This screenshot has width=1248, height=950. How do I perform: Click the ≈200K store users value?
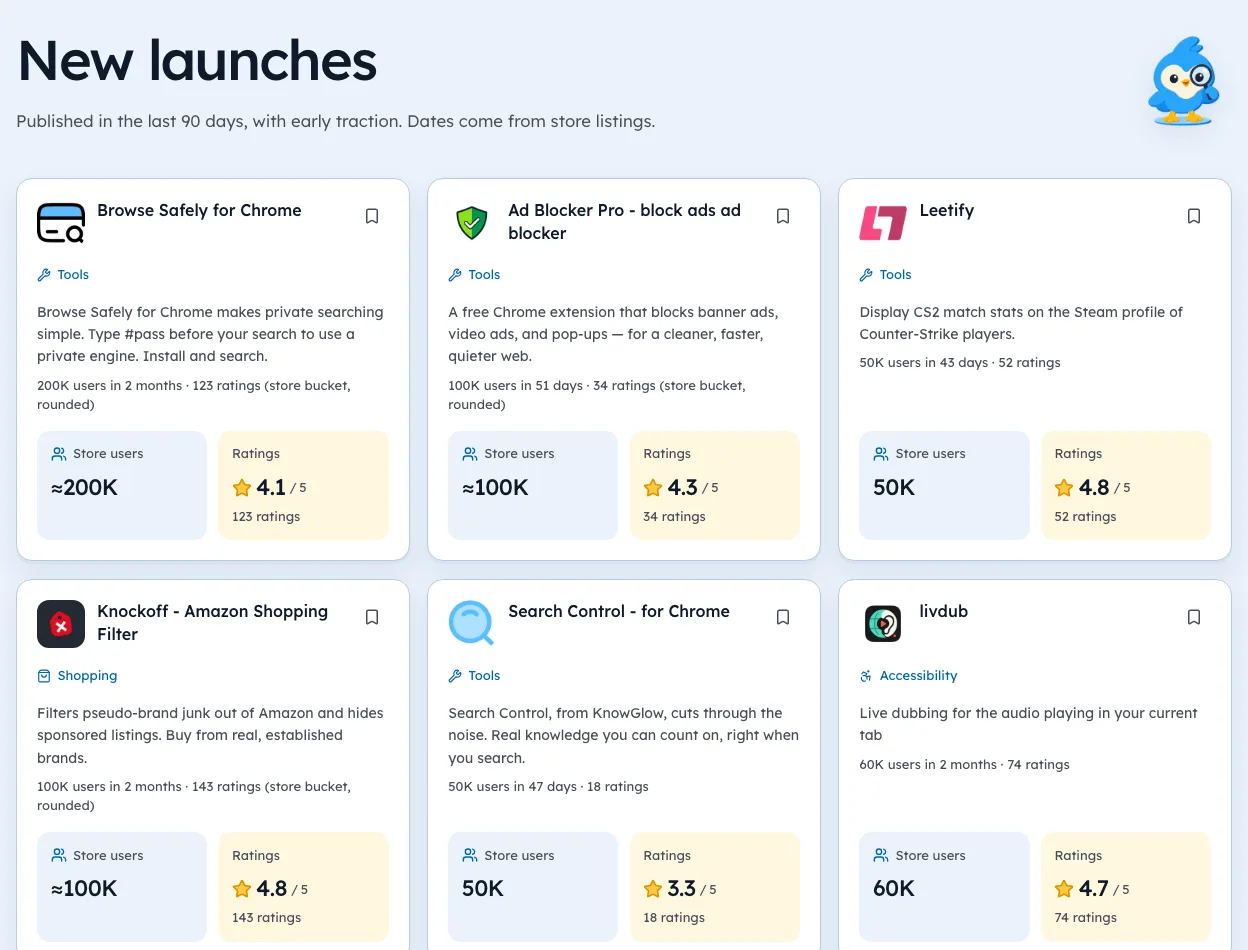(x=84, y=488)
